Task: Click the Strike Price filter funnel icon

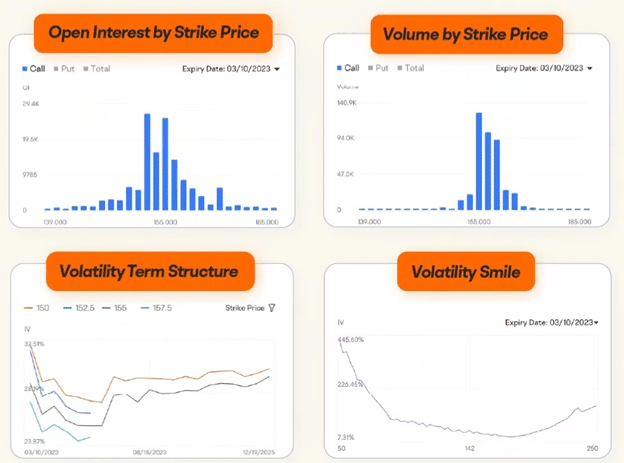Action: (272, 308)
